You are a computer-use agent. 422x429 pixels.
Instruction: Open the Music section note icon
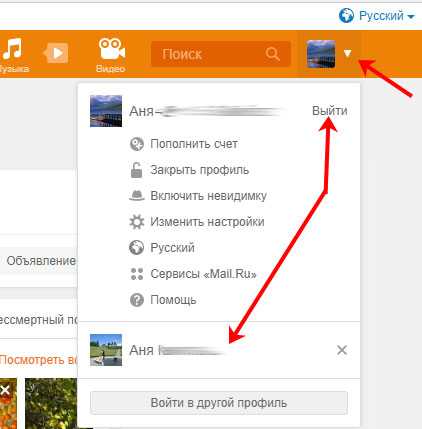pos(12,48)
